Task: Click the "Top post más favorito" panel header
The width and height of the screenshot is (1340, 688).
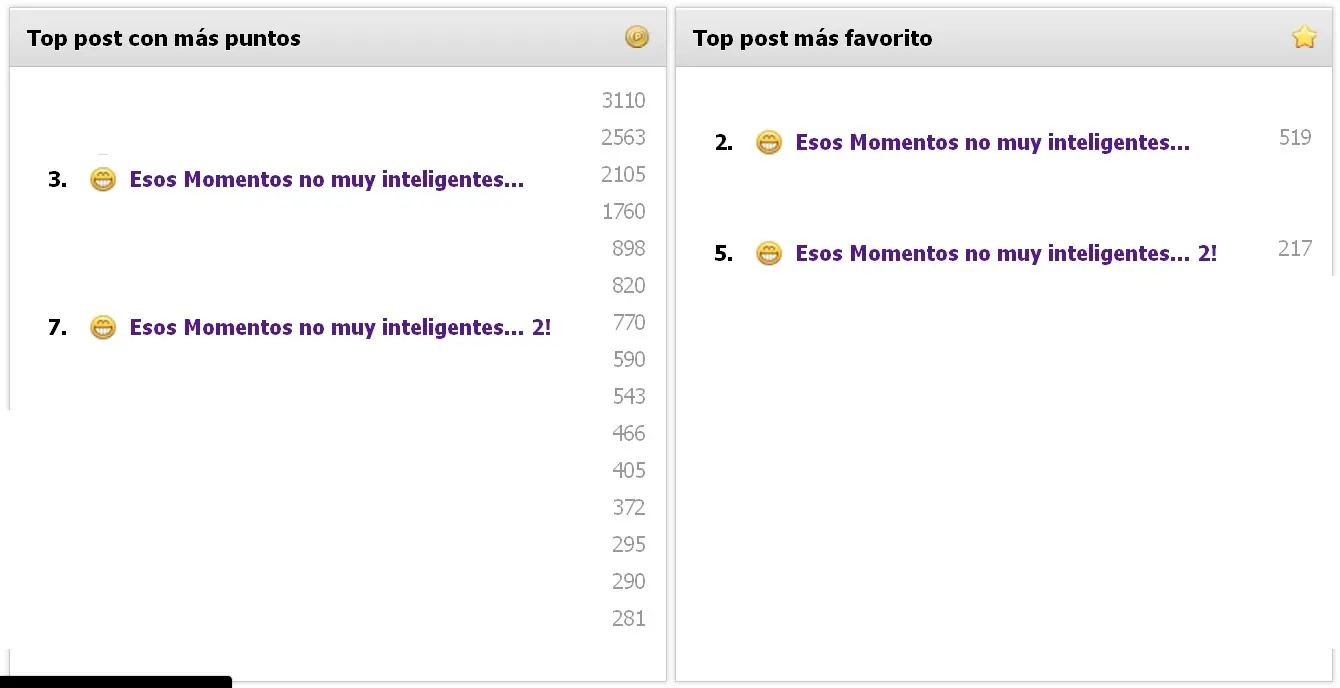Action: click(813, 38)
